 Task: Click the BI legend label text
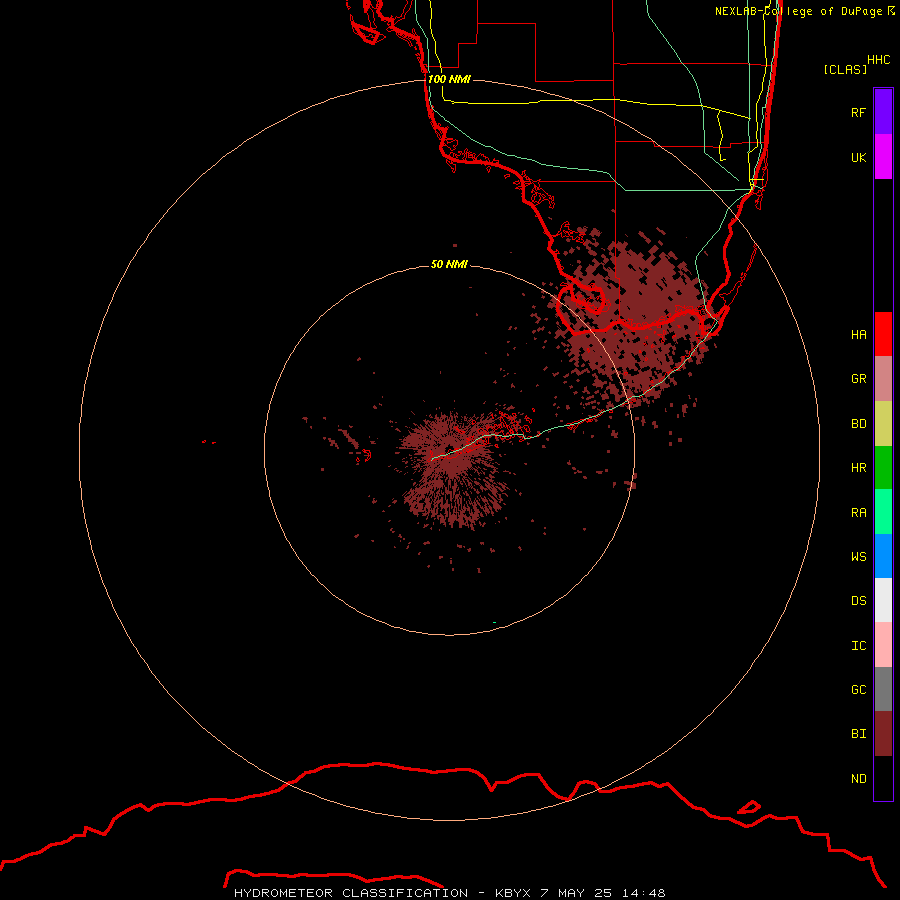pyautogui.click(x=859, y=734)
